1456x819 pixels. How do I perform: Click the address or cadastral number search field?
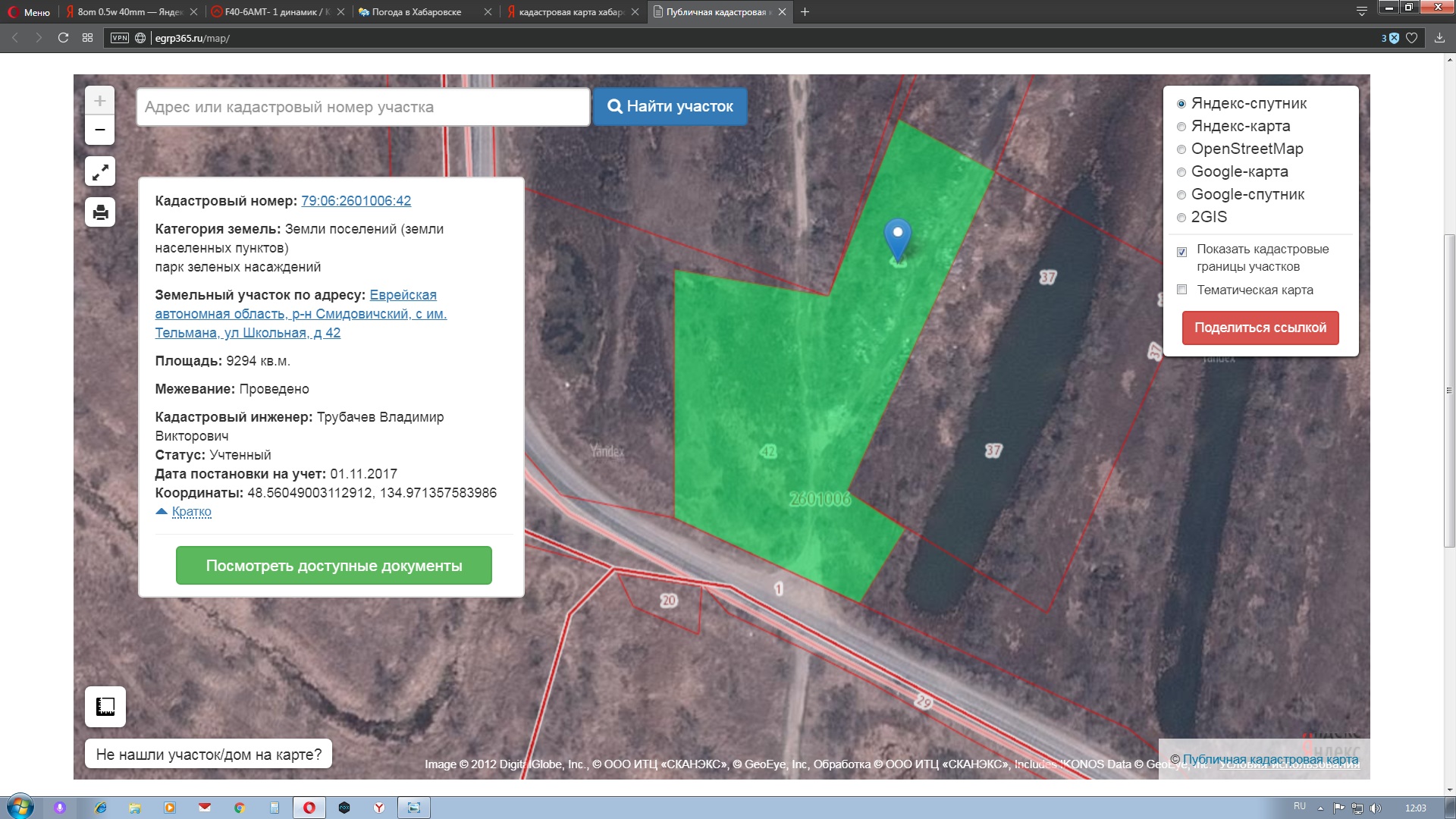[x=362, y=107]
